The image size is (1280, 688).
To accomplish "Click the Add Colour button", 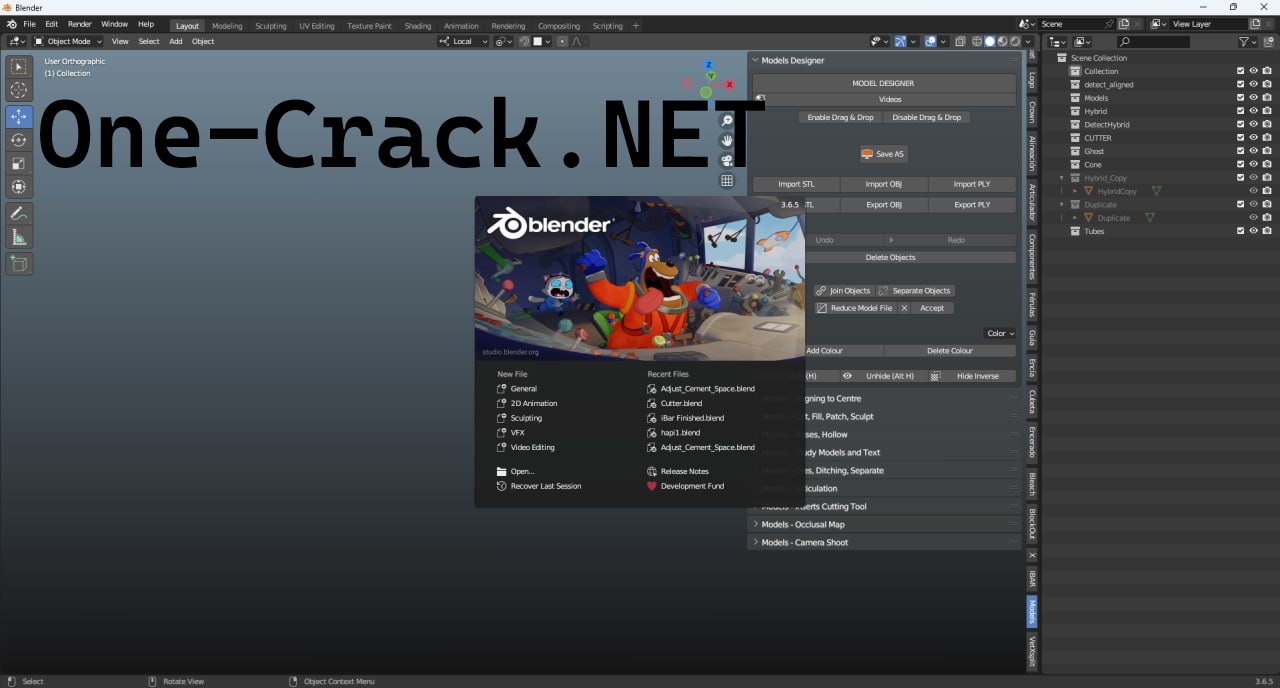I will 825,351.
